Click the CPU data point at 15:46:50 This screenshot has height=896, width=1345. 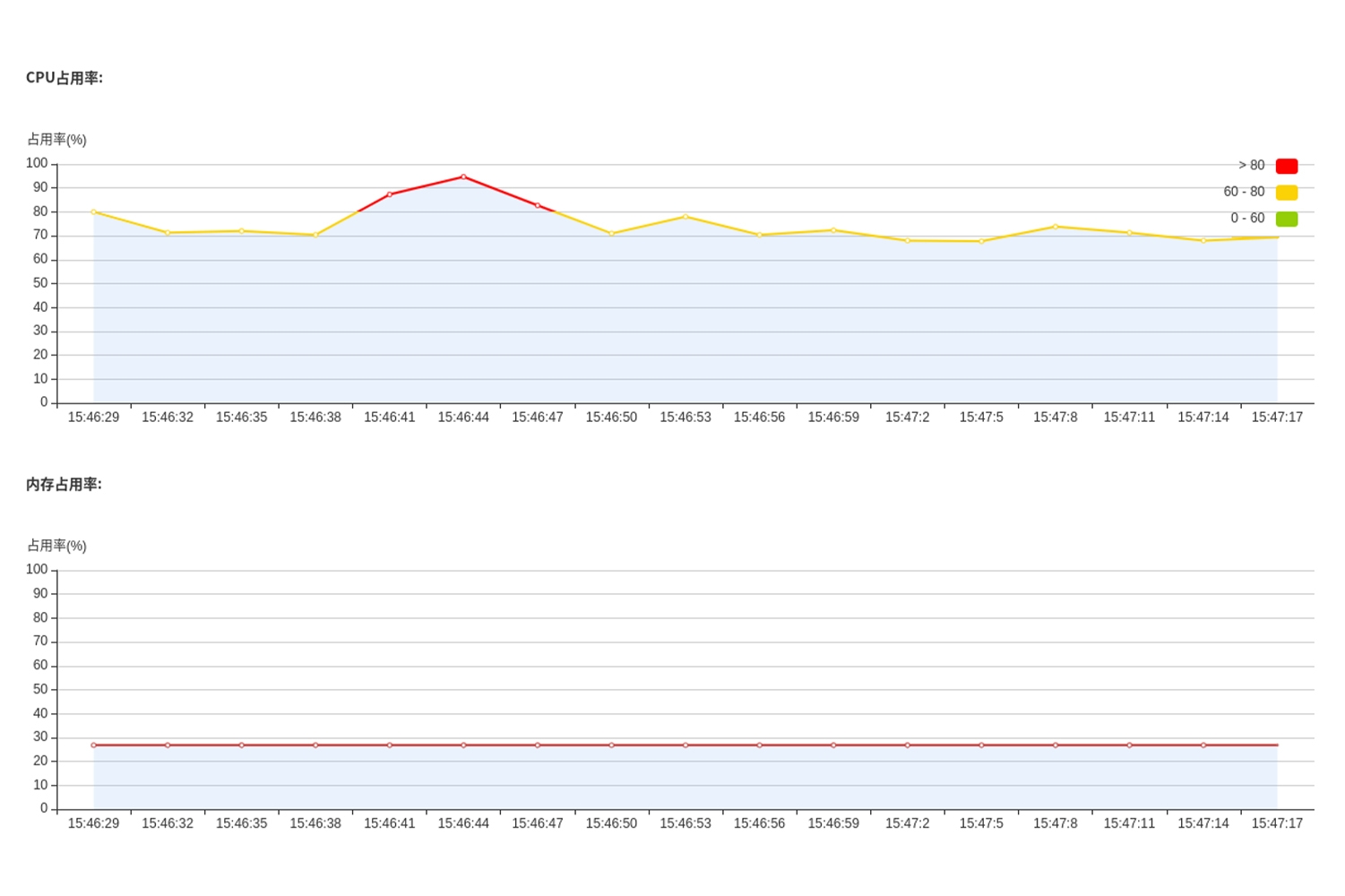point(611,233)
